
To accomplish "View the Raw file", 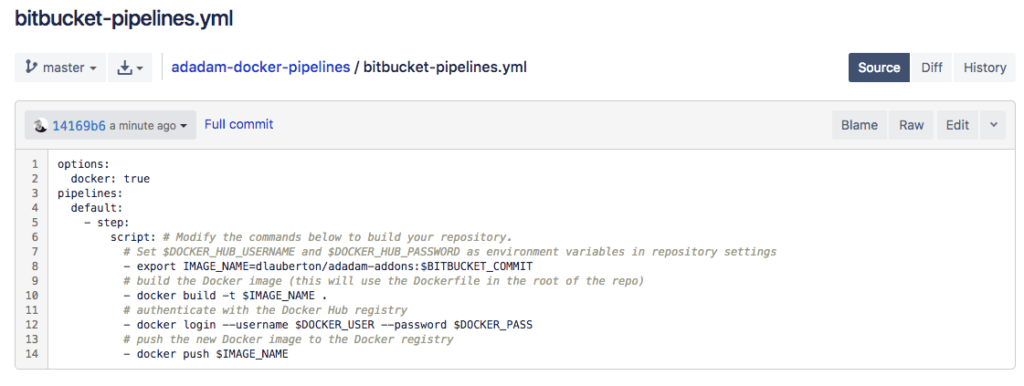I will point(912,125).
